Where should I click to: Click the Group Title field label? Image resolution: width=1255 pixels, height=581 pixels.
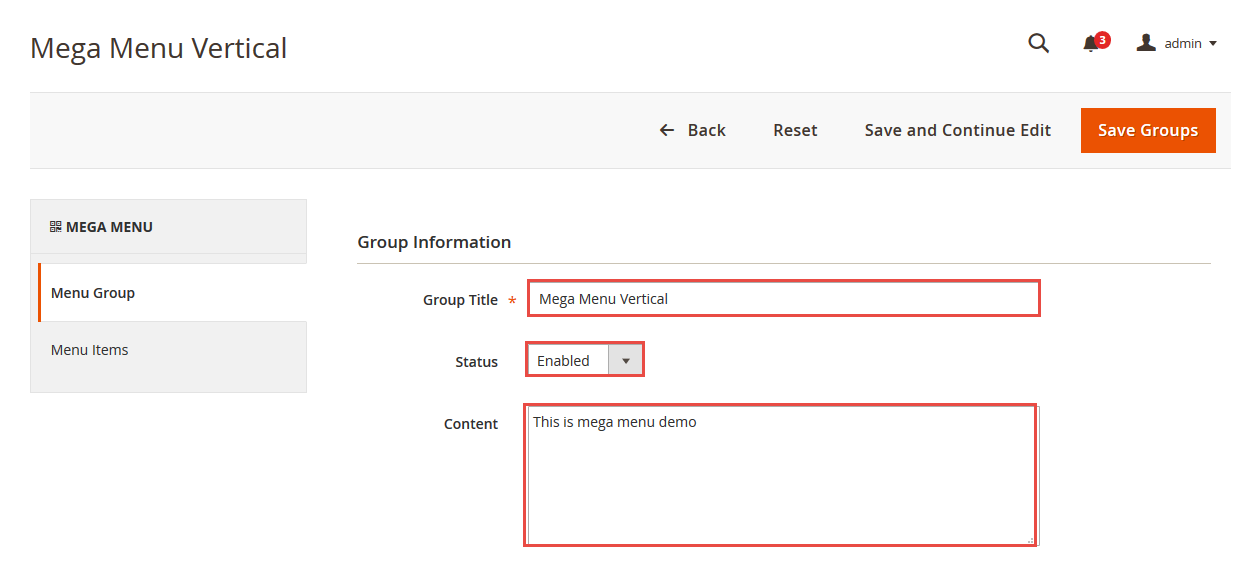[x=460, y=300]
